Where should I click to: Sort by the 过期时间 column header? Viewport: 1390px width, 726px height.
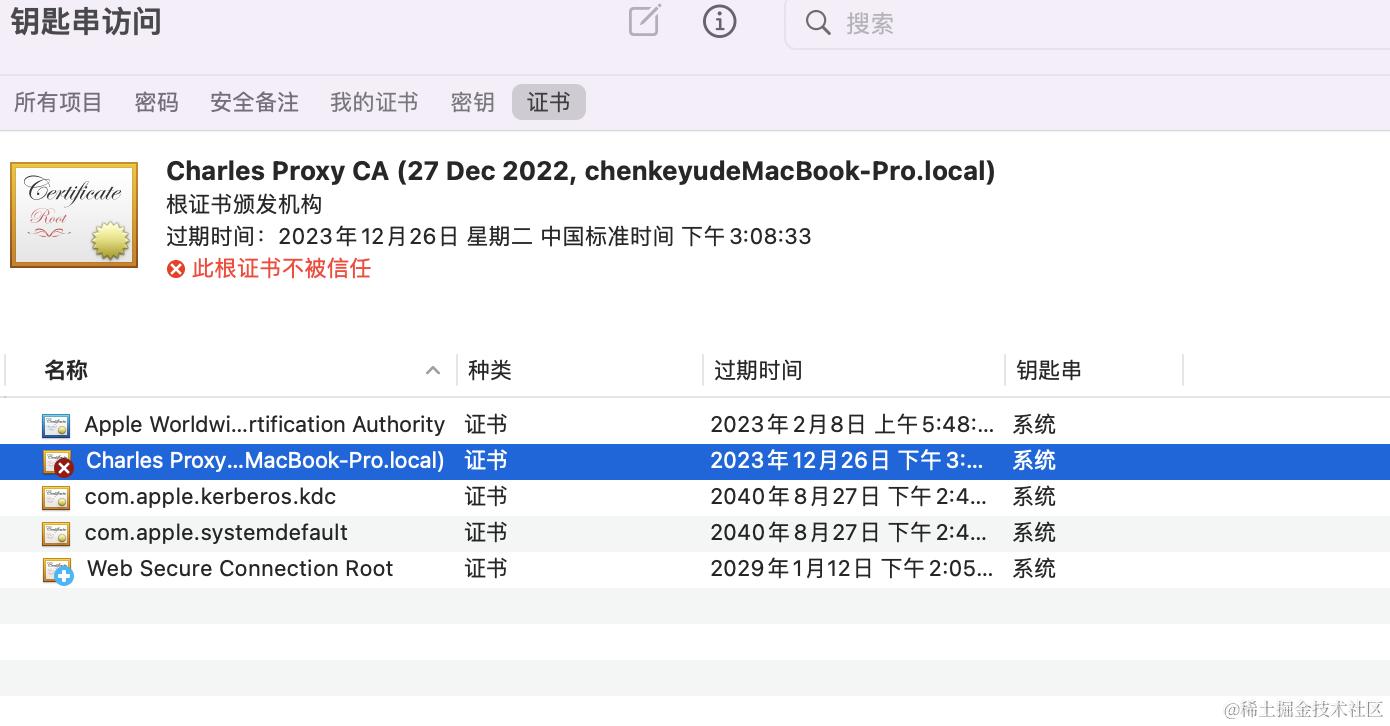click(x=758, y=370)
